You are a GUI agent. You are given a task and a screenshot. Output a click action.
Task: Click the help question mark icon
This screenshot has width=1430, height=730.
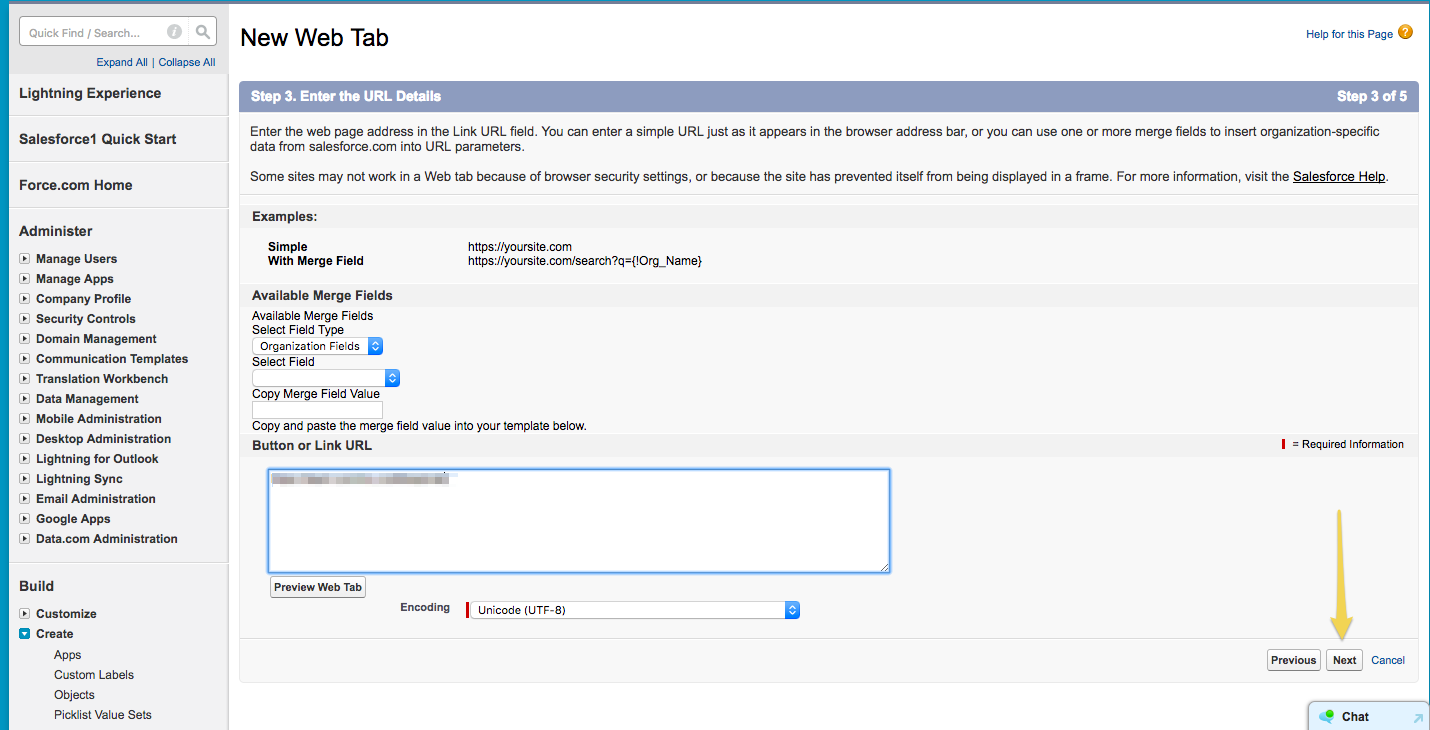point(1405,32)
